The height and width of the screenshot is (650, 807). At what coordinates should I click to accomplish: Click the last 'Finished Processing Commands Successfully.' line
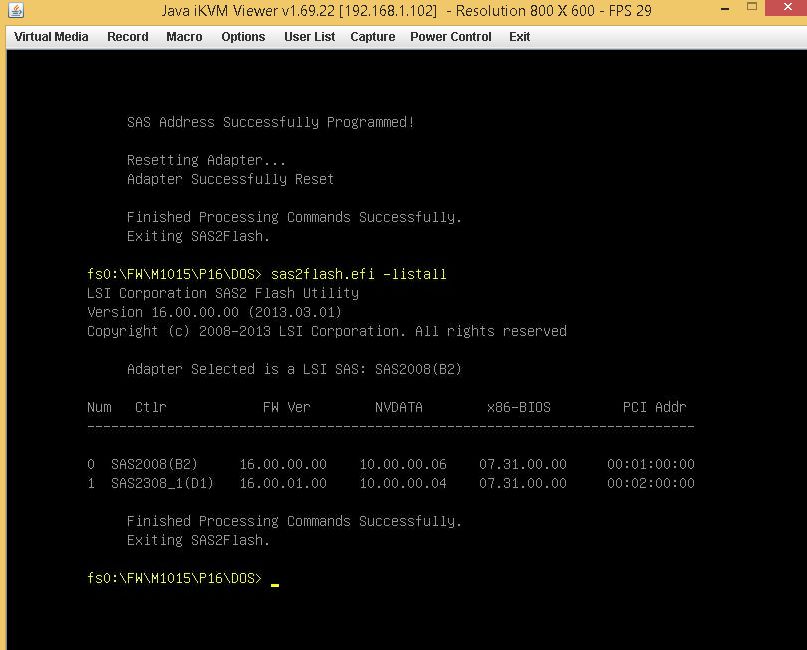[294, 521]
